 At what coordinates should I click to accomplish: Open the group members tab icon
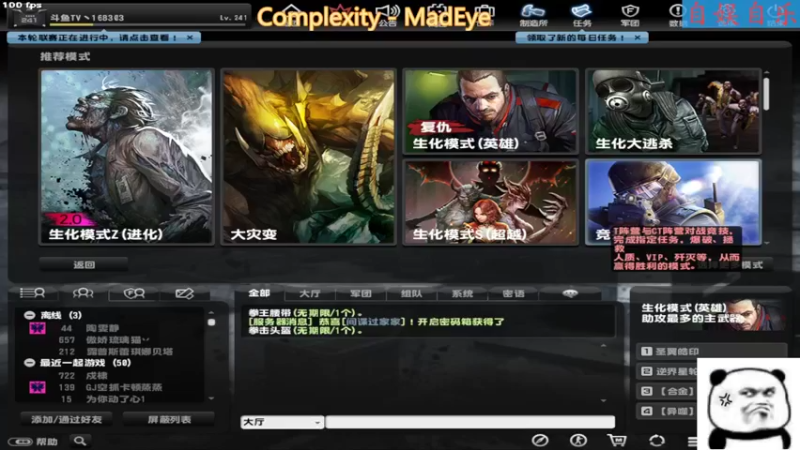pyautogui.click(x=83, y=293)
